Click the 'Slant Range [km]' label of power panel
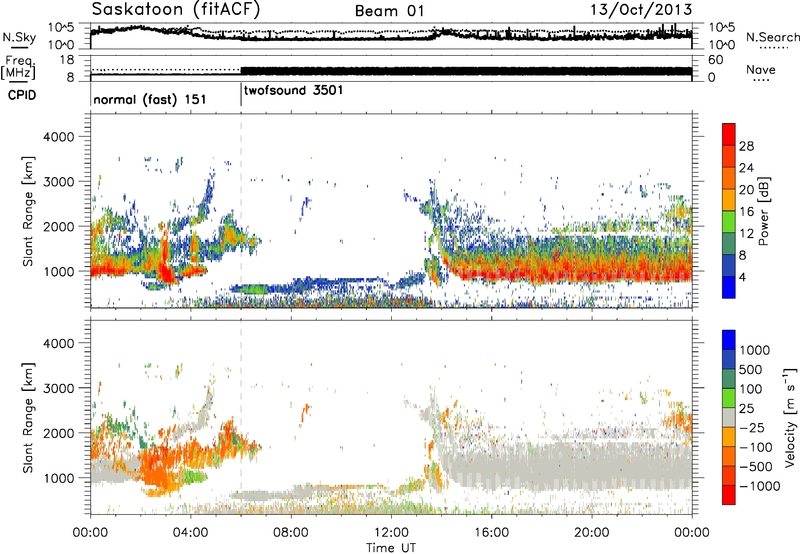This screenshot has width=800, height=554. pos(29,211)
